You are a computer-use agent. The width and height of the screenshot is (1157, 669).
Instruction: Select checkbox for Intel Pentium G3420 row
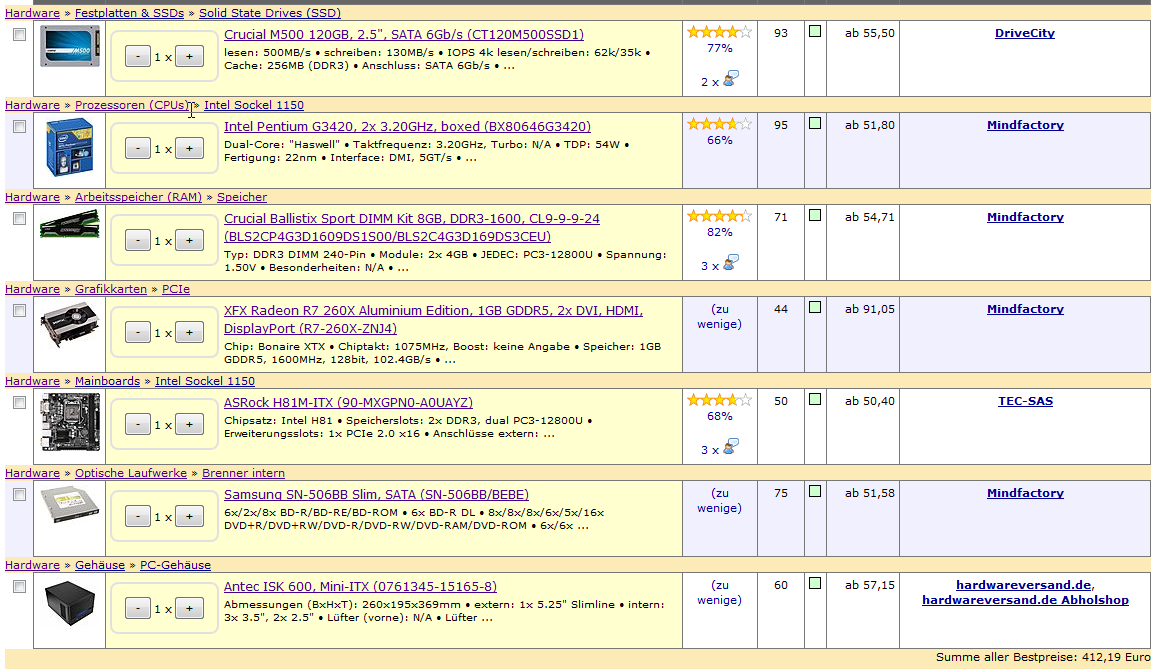19,127
